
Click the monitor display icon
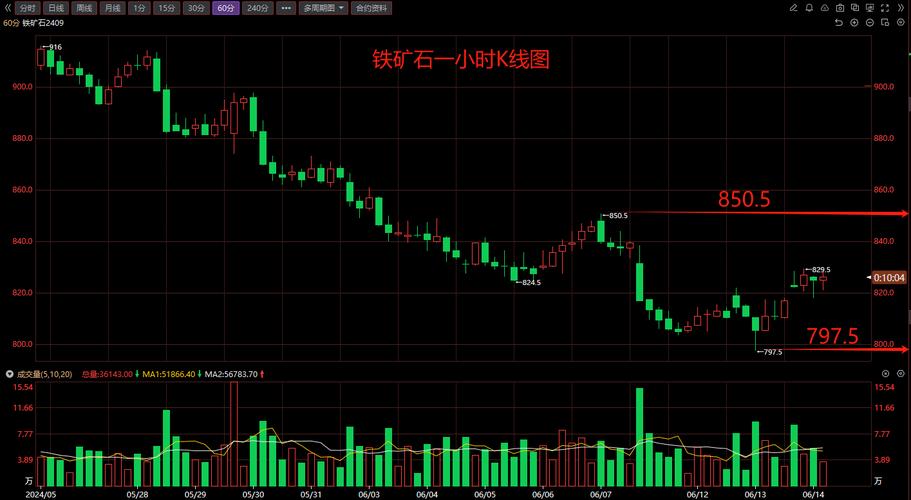point(870,8)
